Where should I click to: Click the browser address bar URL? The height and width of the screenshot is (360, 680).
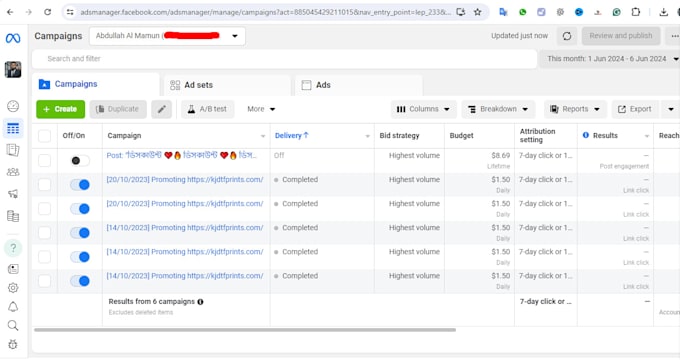click(x=265, y=12)
